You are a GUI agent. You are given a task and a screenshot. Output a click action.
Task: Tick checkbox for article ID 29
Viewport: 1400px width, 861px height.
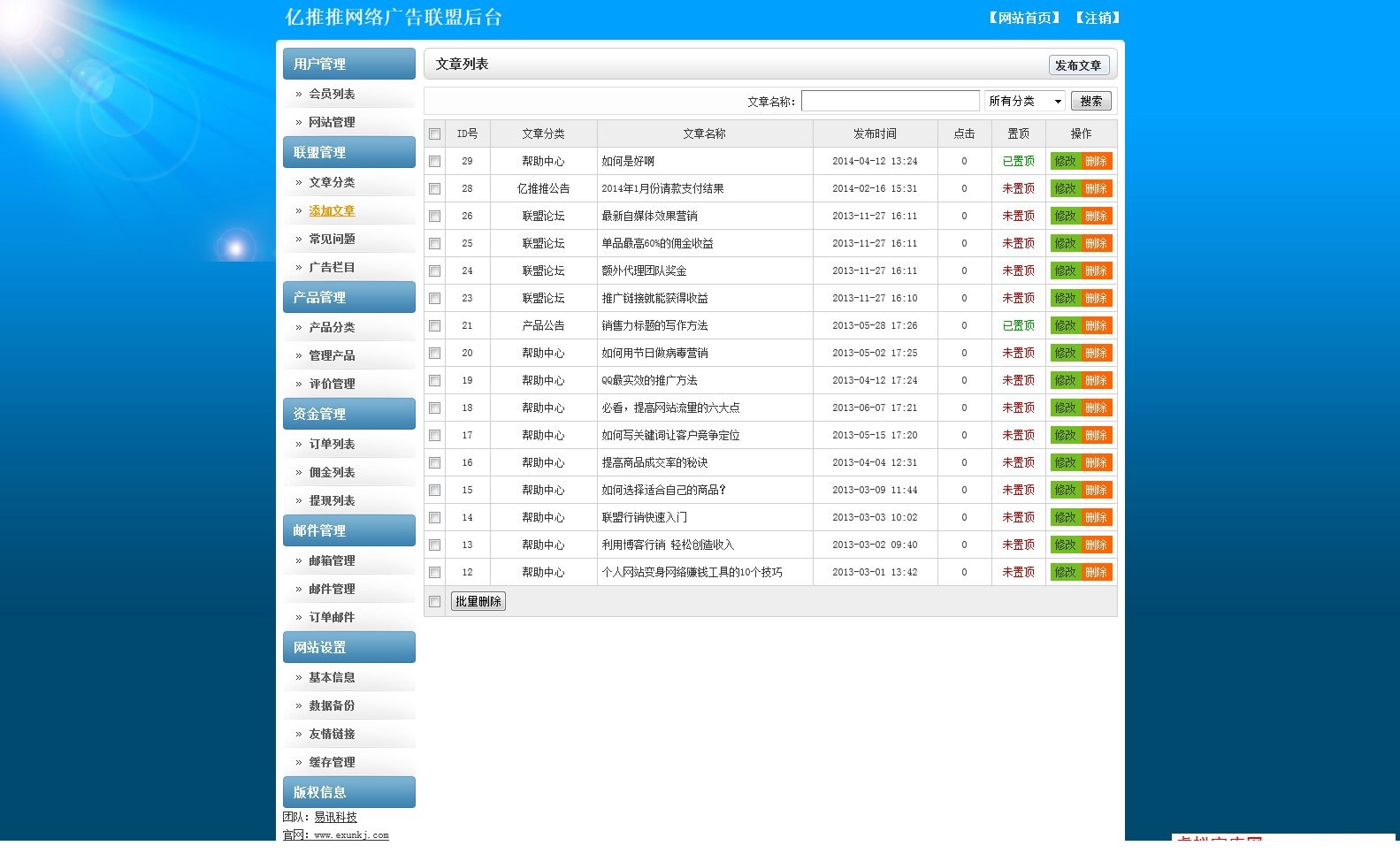tap(434, 162)
